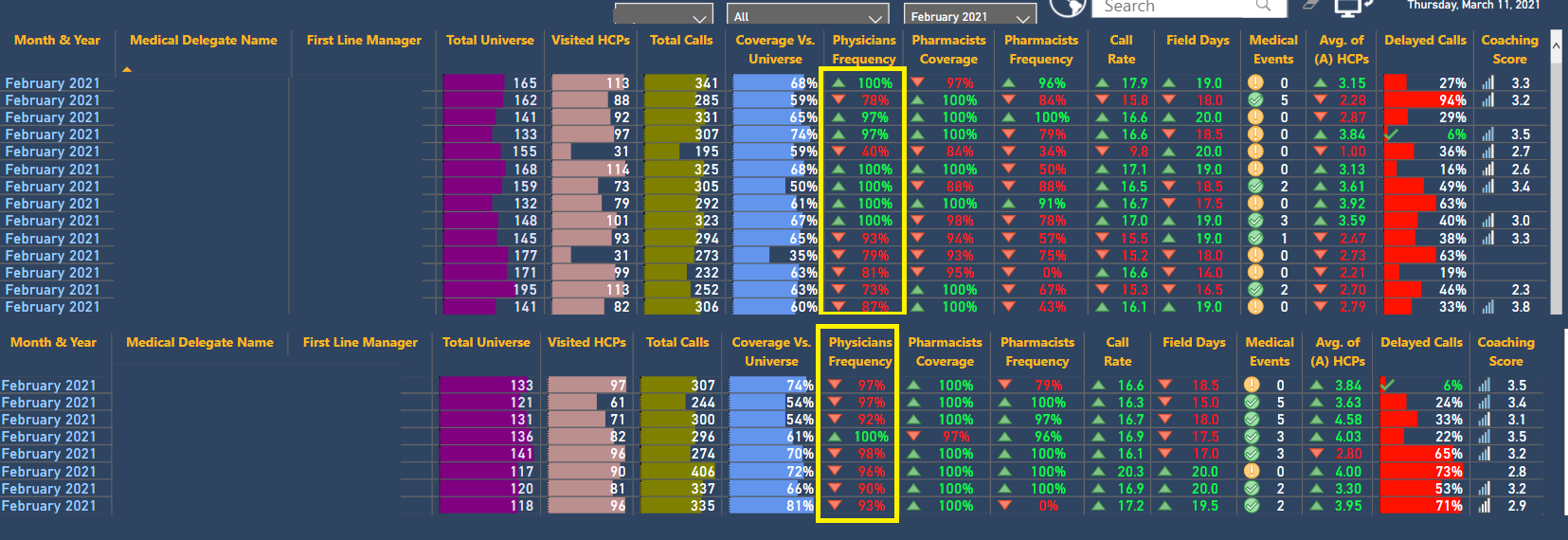The image size is (1568, 540).
Task: Click the Avg HCPs value 1.00
Action: tap(1352, 152)
